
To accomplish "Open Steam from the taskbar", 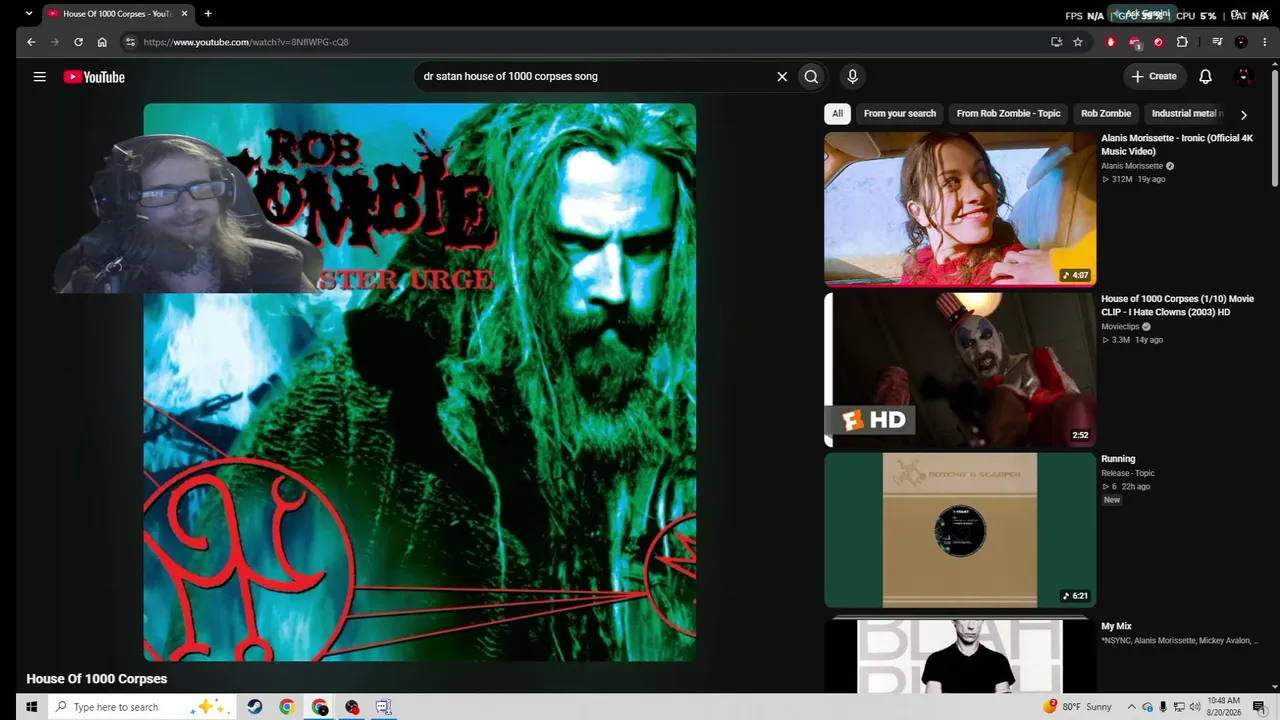I will click(x=255, y=707).
